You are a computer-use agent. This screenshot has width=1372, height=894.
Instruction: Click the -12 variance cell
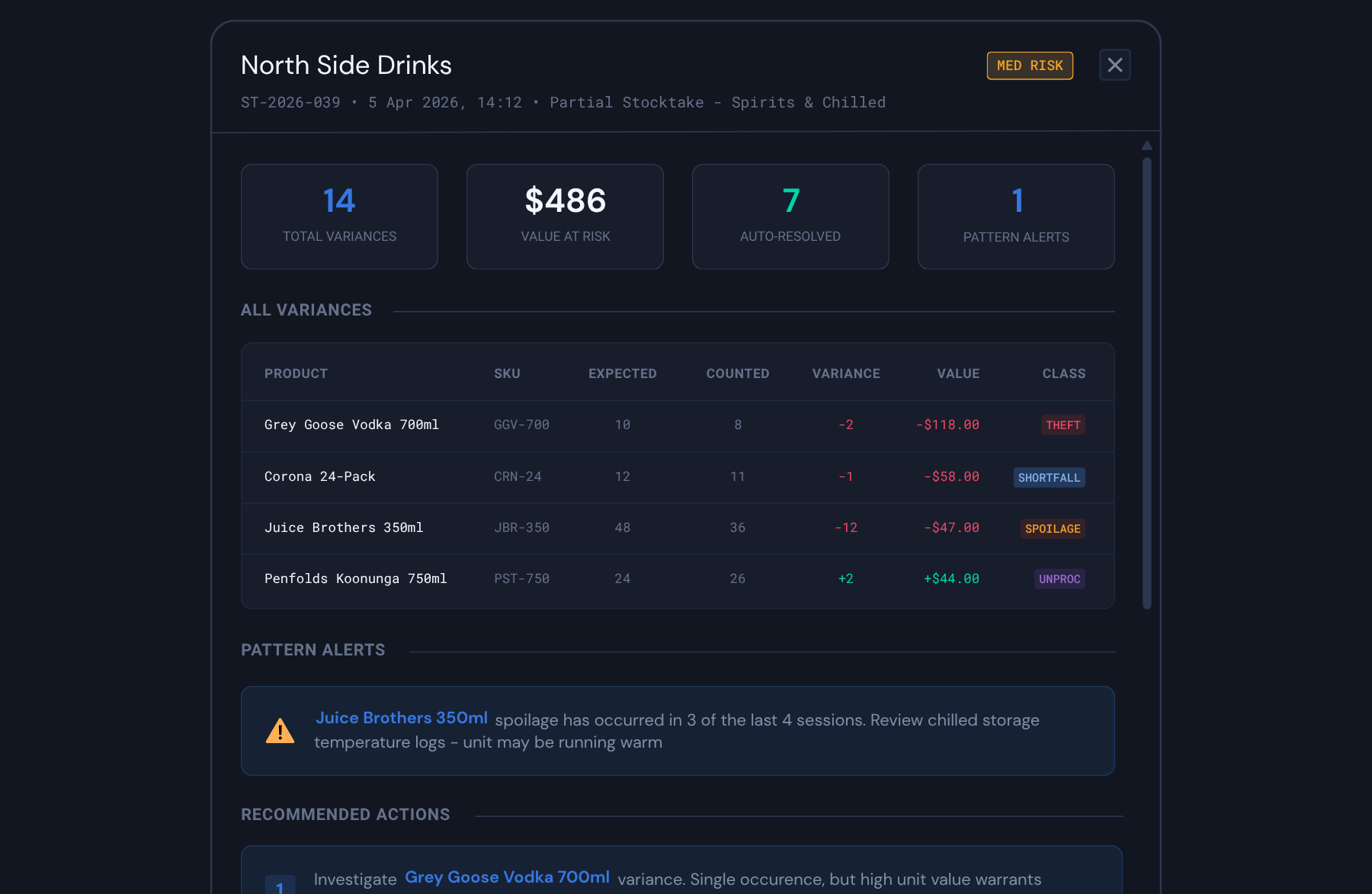(846, 527)
